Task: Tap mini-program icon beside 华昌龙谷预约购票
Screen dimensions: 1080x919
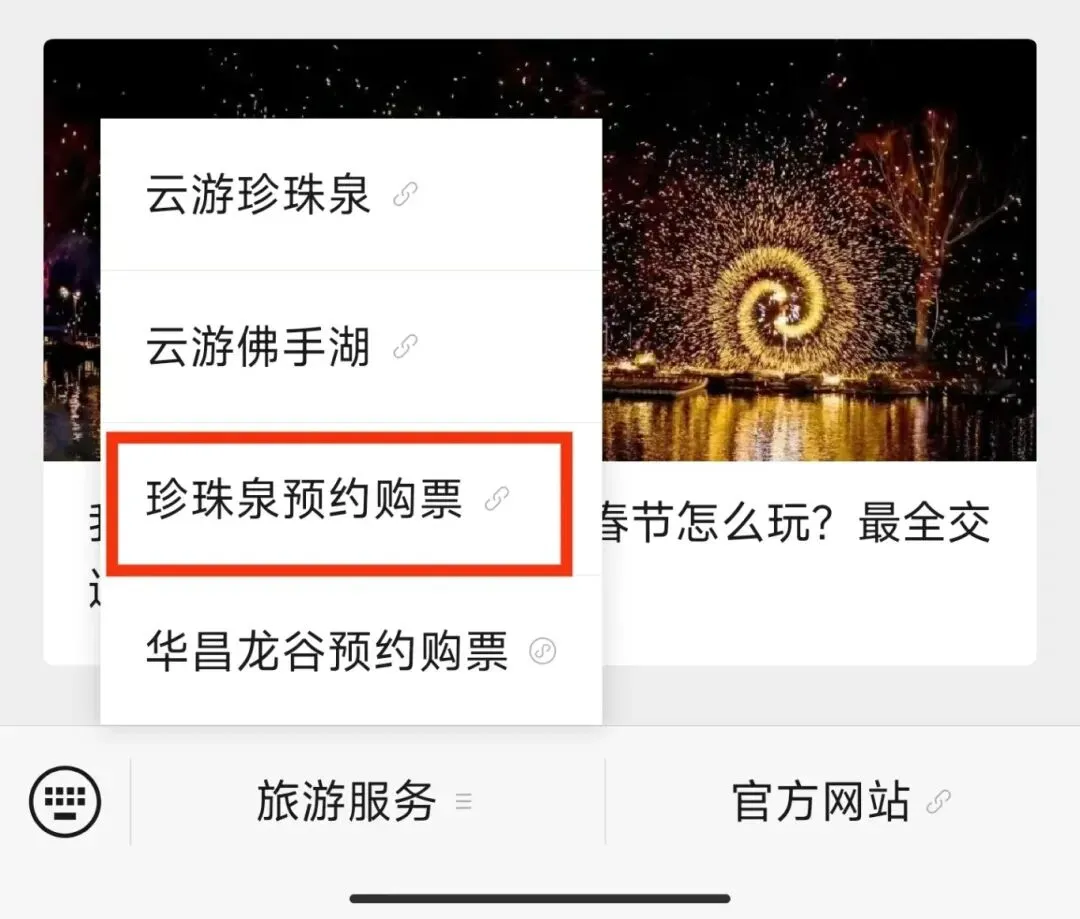Action: pos(543,651)
